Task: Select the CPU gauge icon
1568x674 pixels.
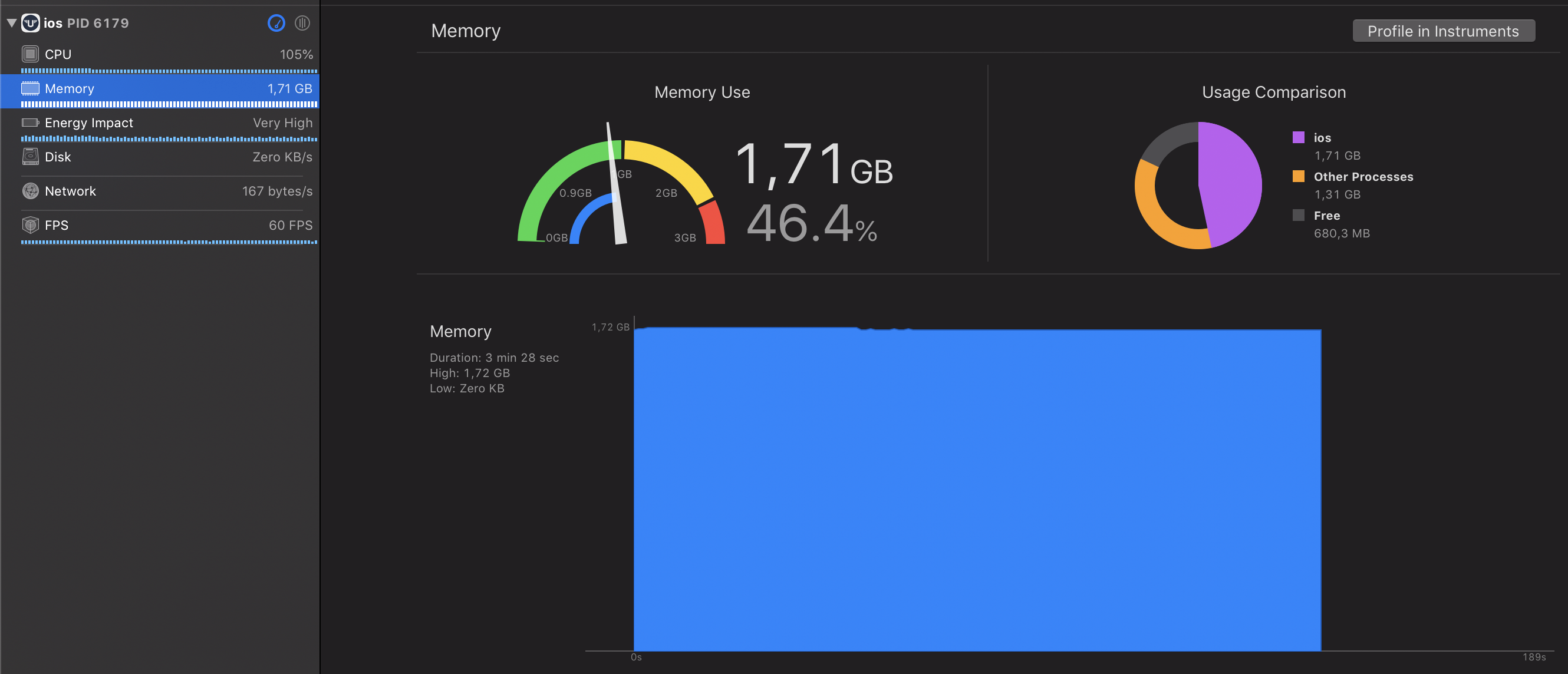Action: click(x=29, y=54)
